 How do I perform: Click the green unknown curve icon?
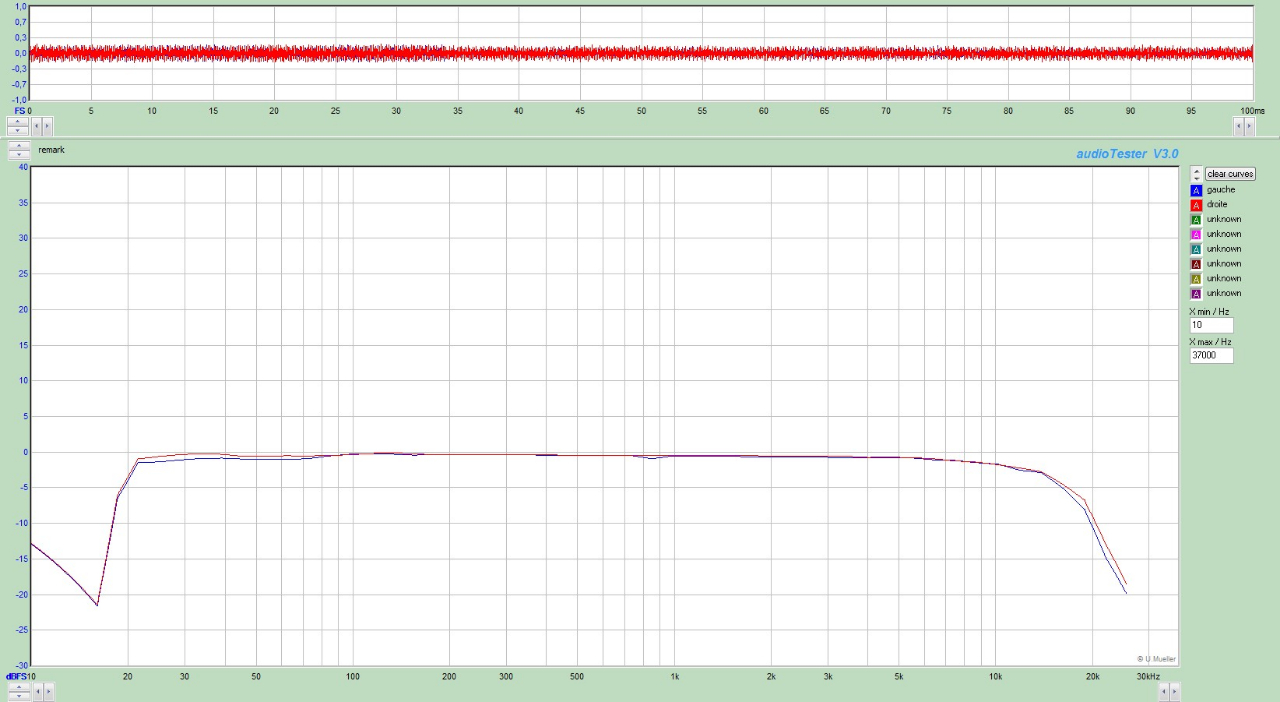point(1197,218)
